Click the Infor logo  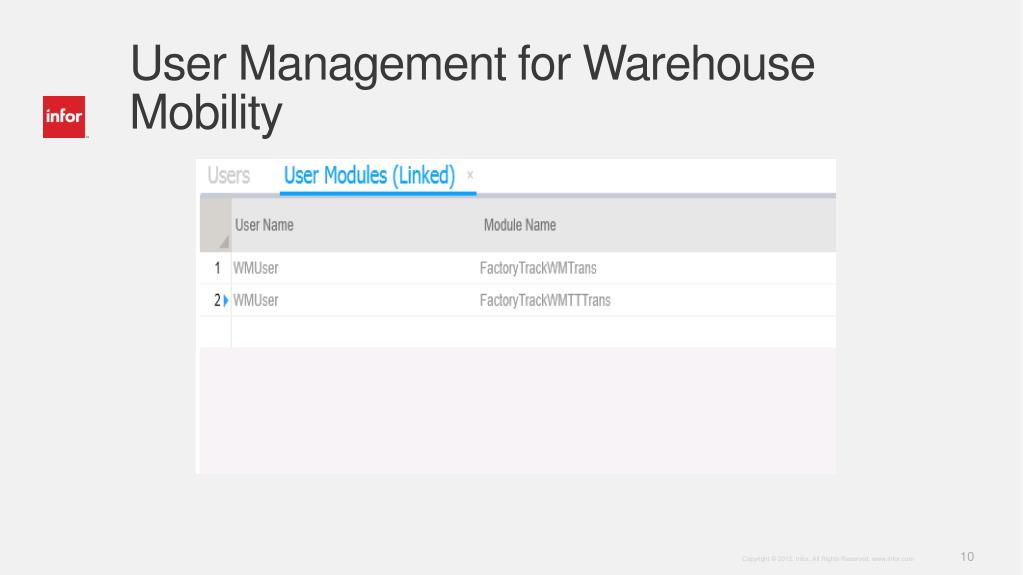[64, 117]
